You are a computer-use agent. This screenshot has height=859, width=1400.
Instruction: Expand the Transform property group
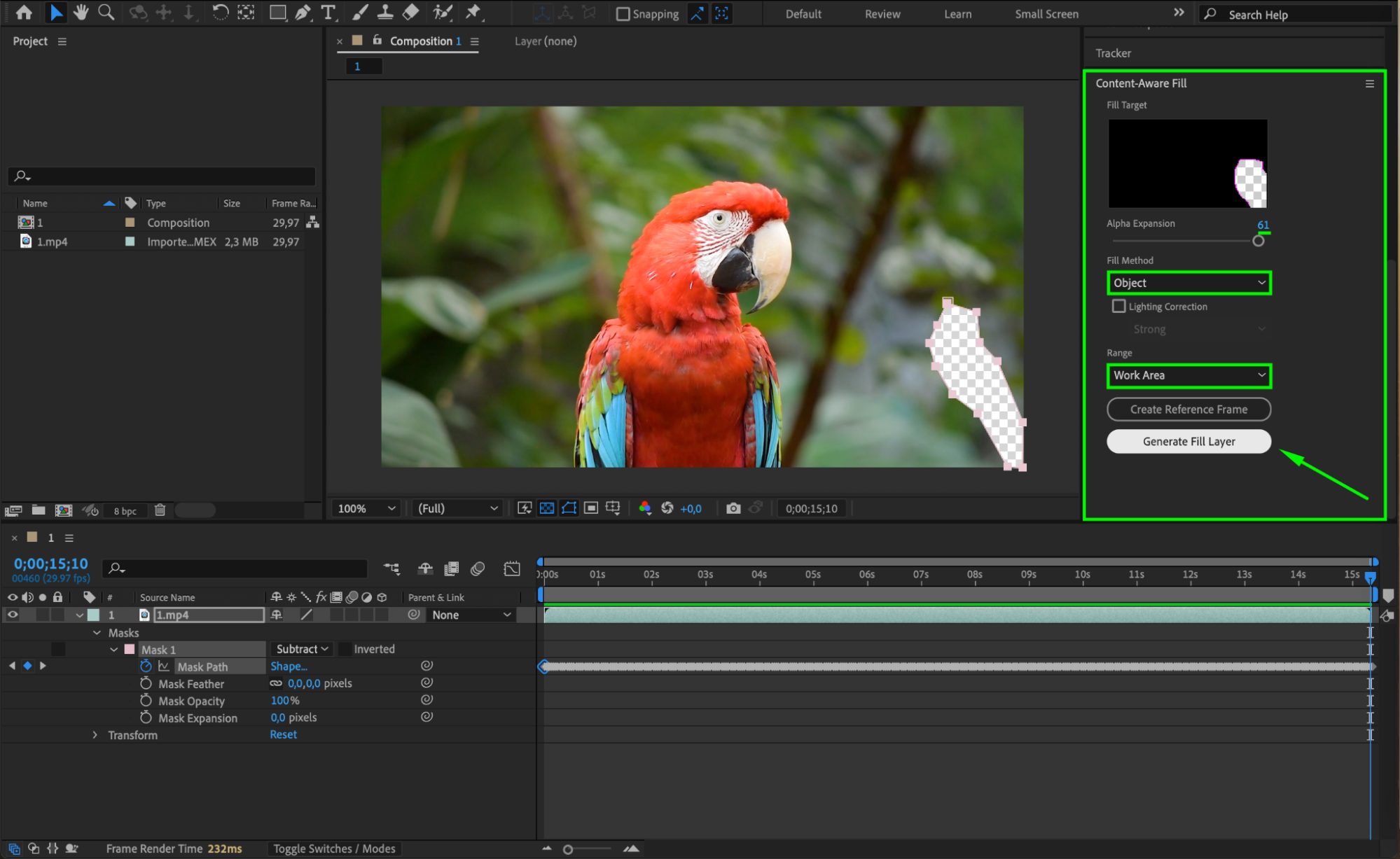click(95, 735)
